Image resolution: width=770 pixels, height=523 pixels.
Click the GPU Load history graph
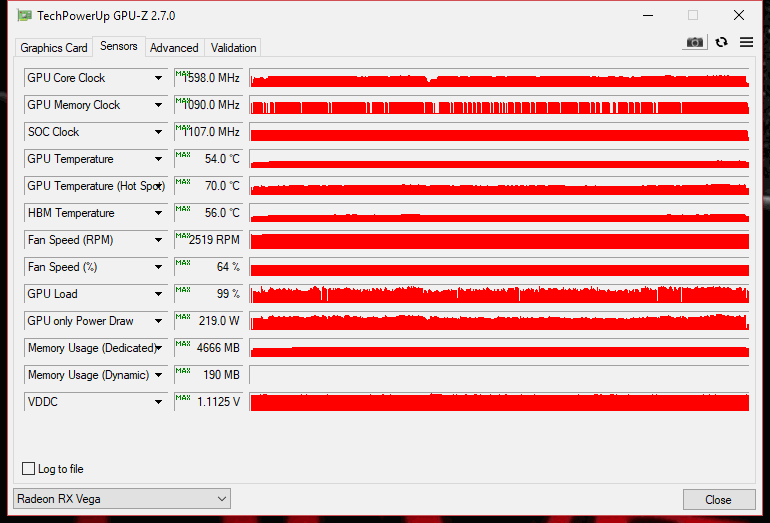[x=499, y=294]
